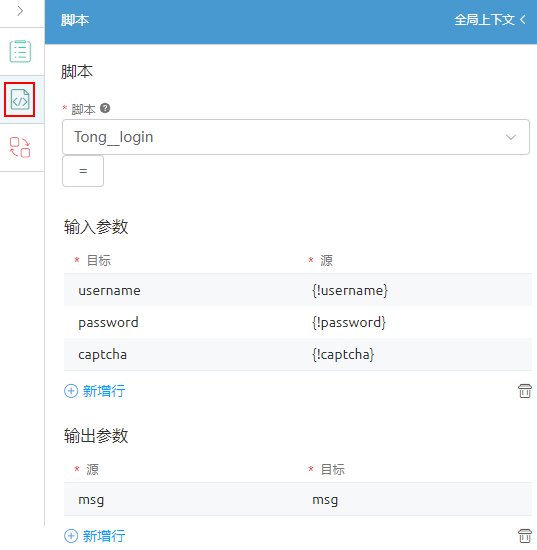This screenshot has width=537, height=550.
Task: Click plus icon to add input row
Action: tap(71, 391)
